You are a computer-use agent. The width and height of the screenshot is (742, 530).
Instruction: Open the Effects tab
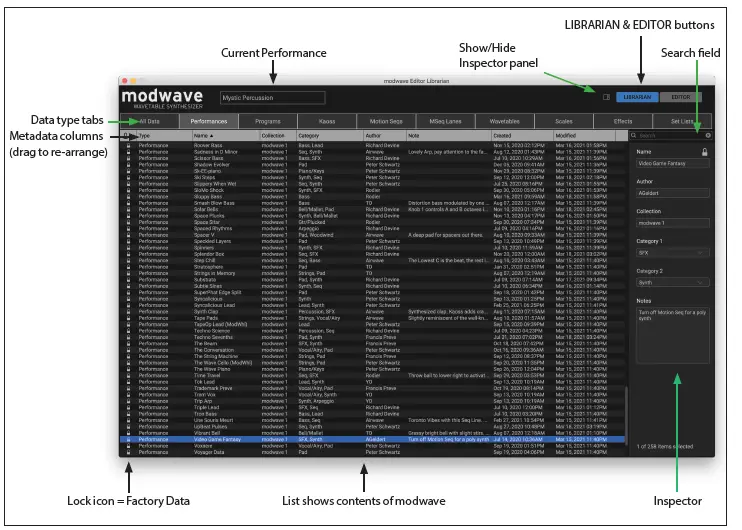[623, 121]
